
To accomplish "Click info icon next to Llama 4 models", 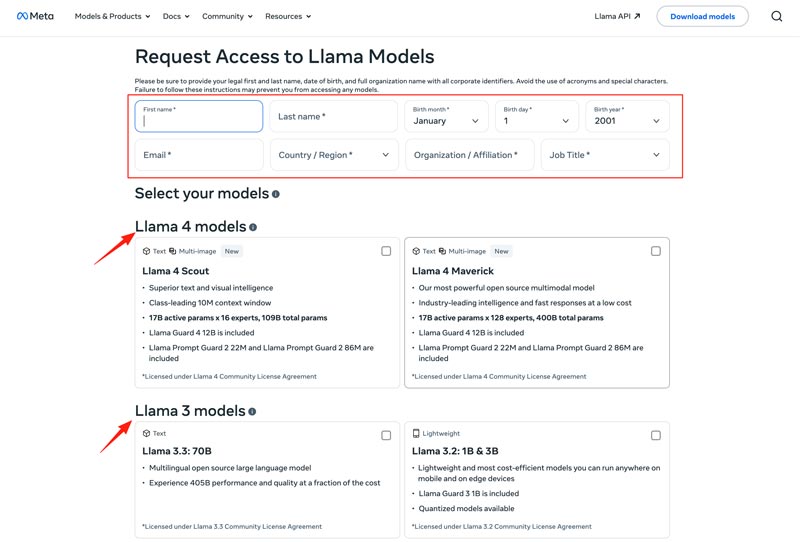I will point(253,228).
